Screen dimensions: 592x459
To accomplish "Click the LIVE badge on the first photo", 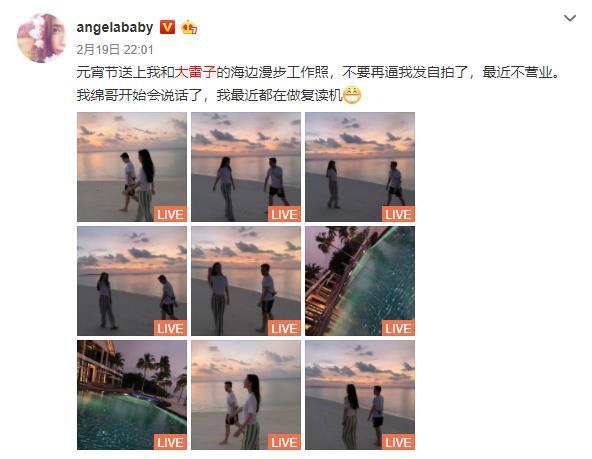I will click(x=170, y=214).
